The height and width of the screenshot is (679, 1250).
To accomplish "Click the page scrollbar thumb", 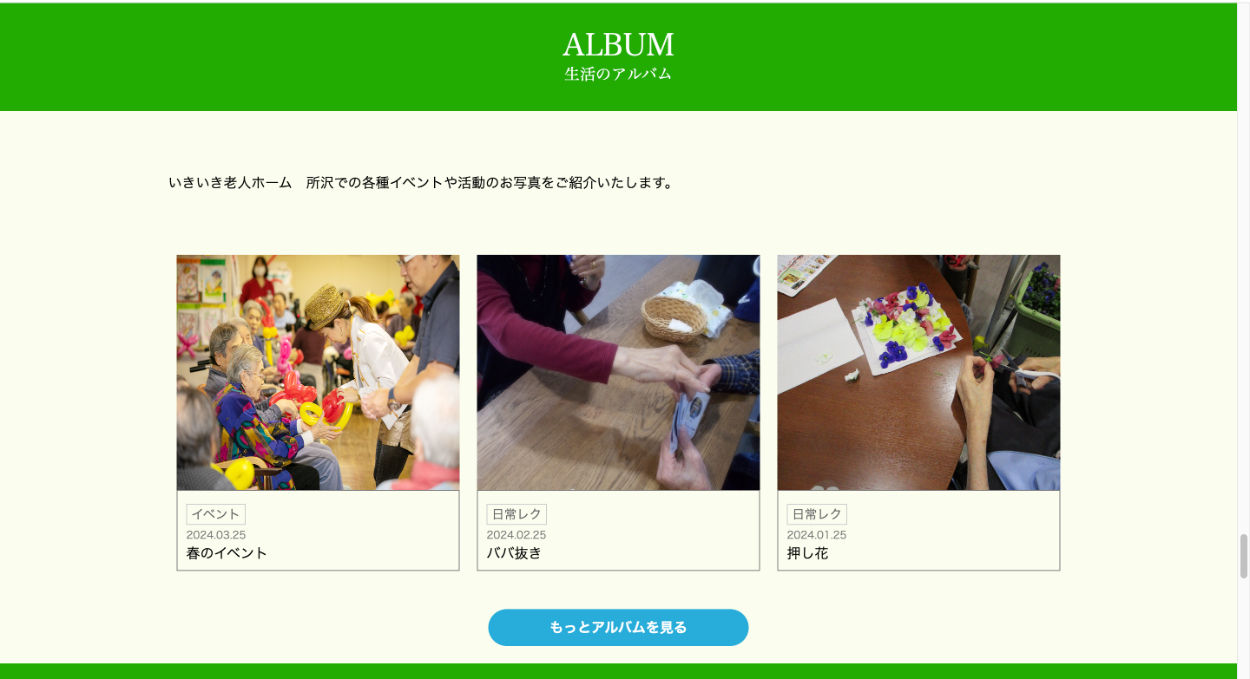I will [x=1244, y=556].
